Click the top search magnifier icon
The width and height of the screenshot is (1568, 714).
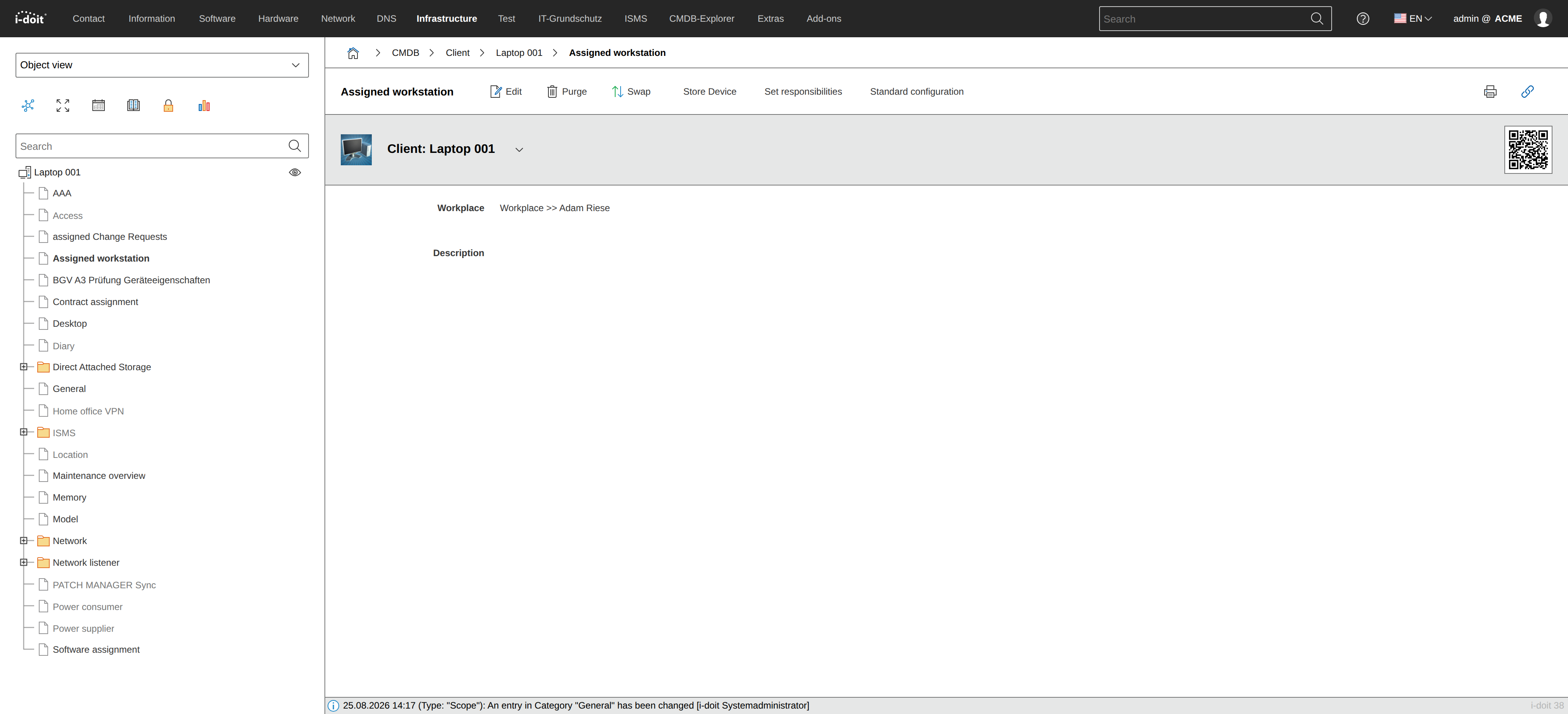pos(1316,19)
